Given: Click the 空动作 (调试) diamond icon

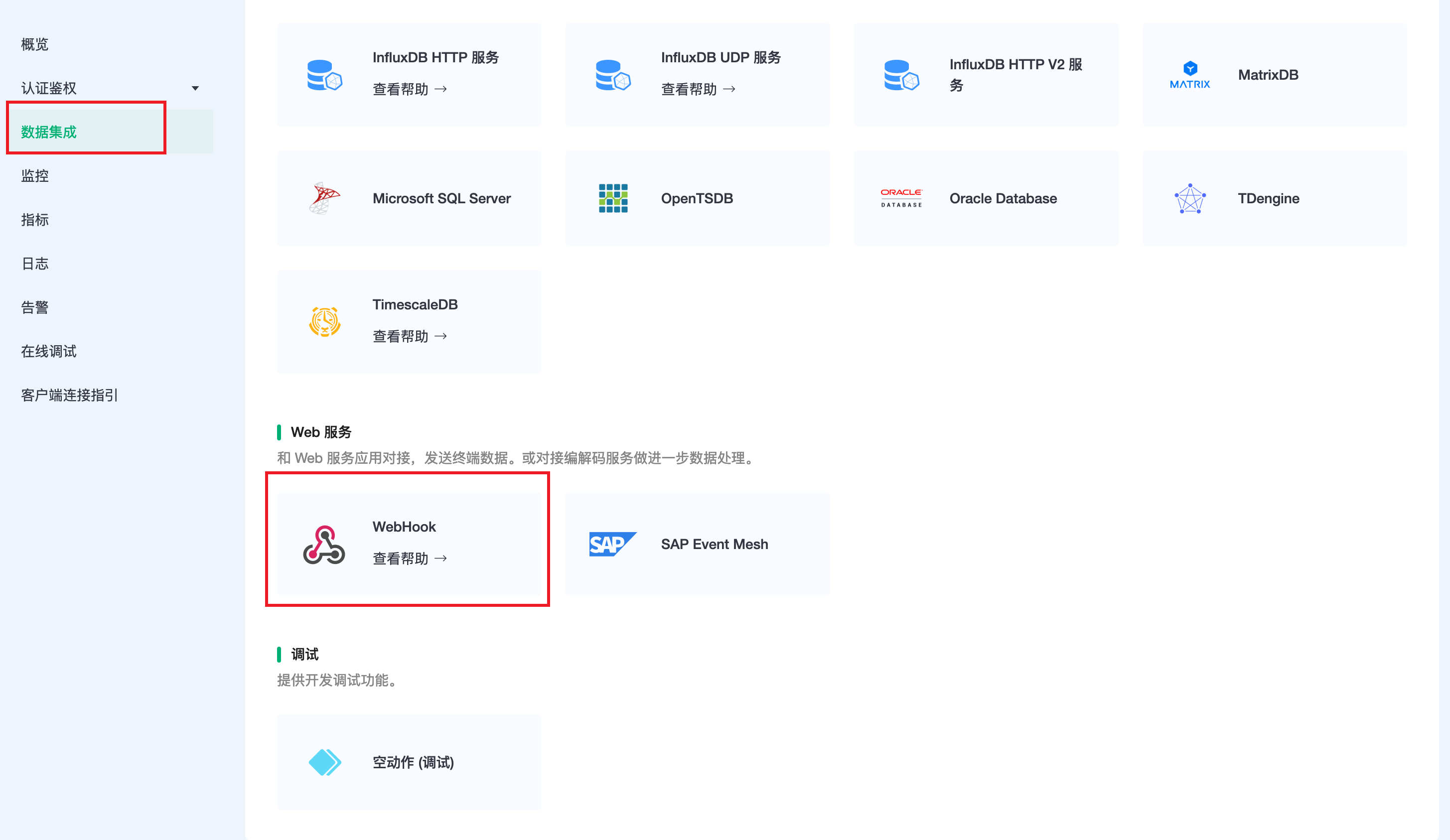Looking at the screenshot, I should (x=324, y=762).
